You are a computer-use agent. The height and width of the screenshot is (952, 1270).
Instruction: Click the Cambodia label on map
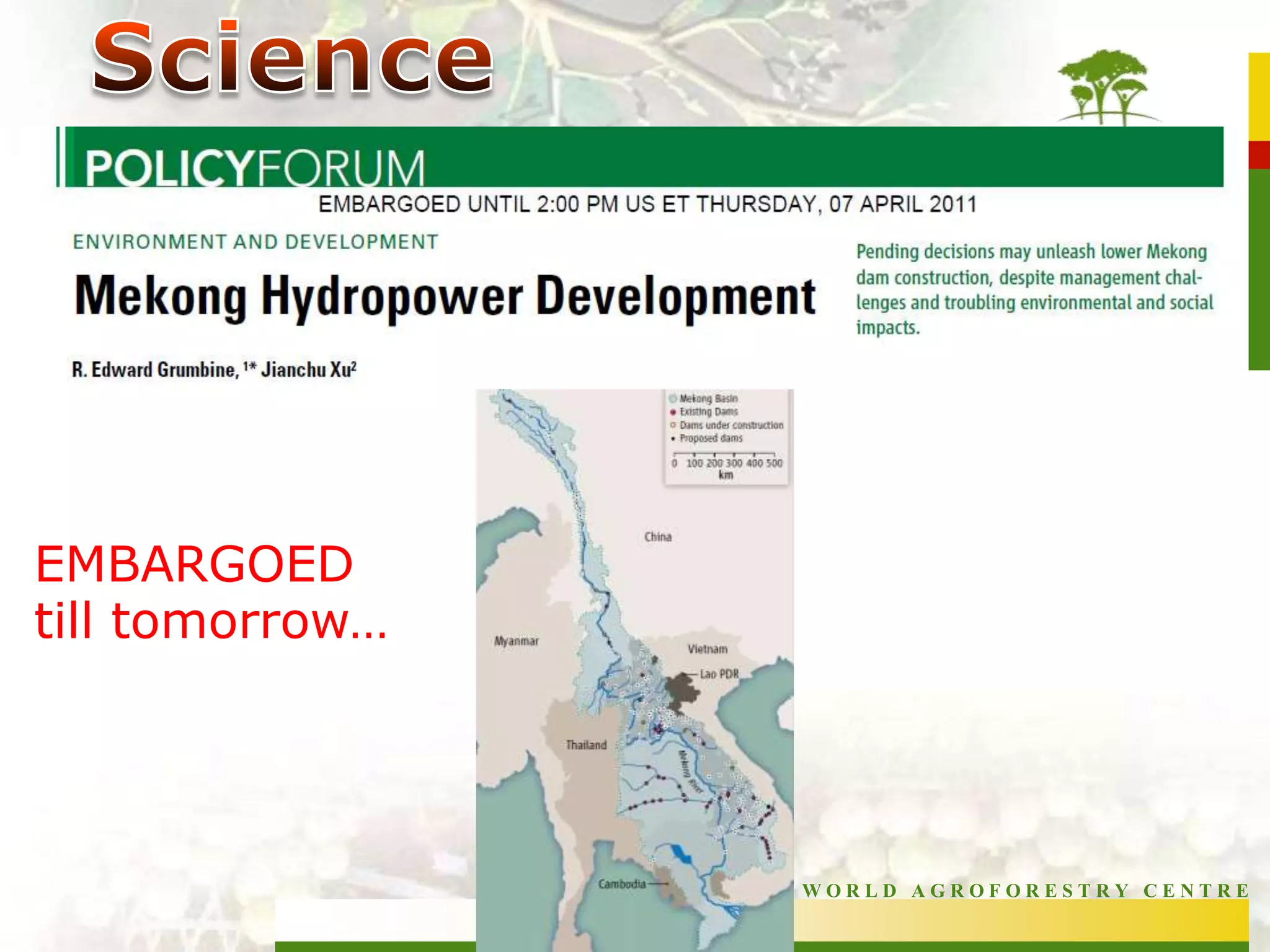click(622, 884)
